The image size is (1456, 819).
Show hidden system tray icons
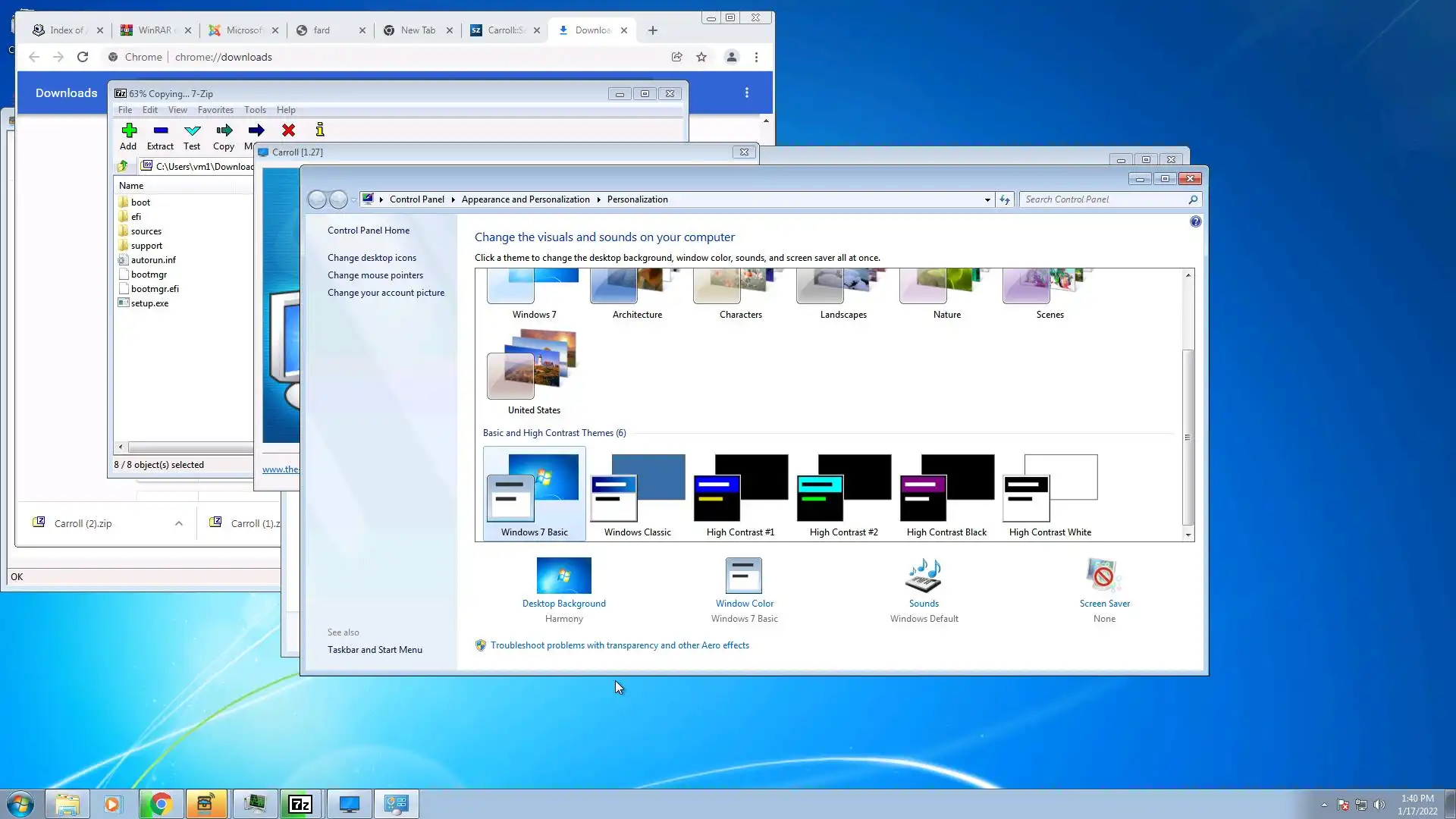click(x=1324, y=805)
